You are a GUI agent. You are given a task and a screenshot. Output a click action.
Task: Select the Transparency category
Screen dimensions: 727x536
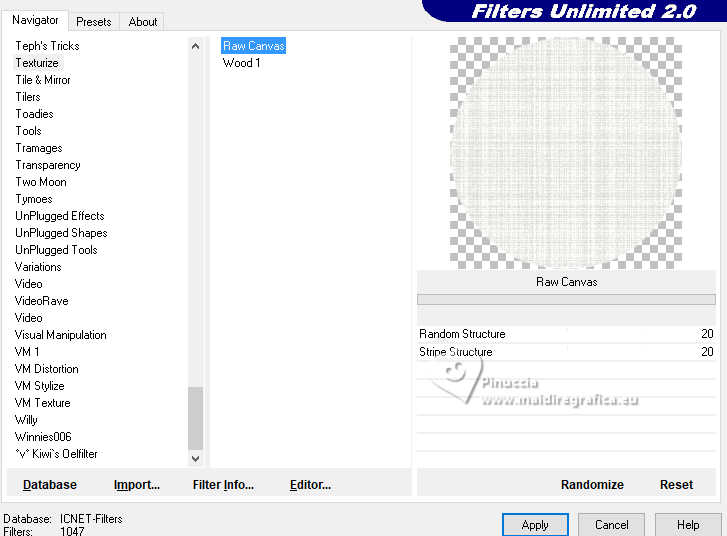tap(48, 165)
